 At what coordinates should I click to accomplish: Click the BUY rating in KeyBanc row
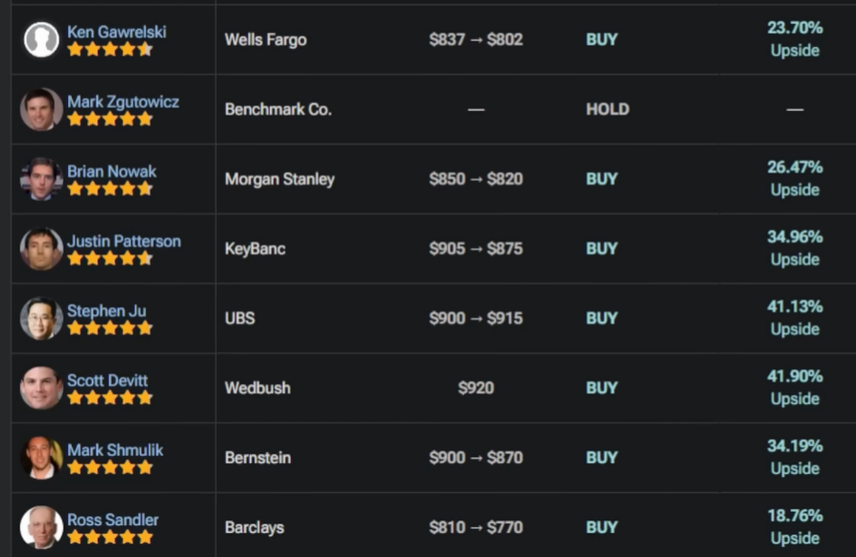tap(602, 248)
